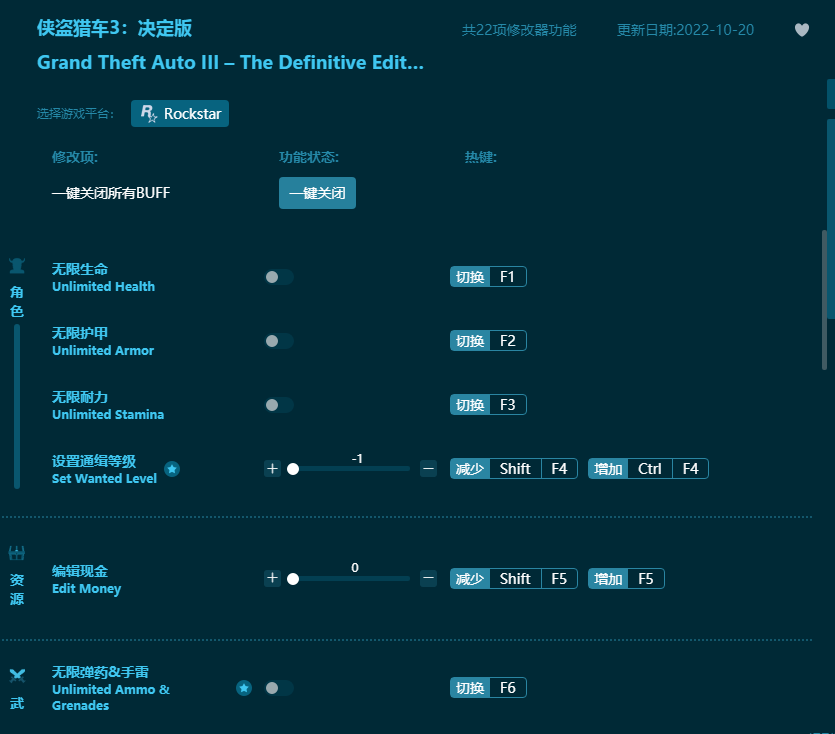Viewport: 835px width, 734px height.
Task: Click the F6 hotkey for Unlimited Ammo
Action: pos(488,688)
